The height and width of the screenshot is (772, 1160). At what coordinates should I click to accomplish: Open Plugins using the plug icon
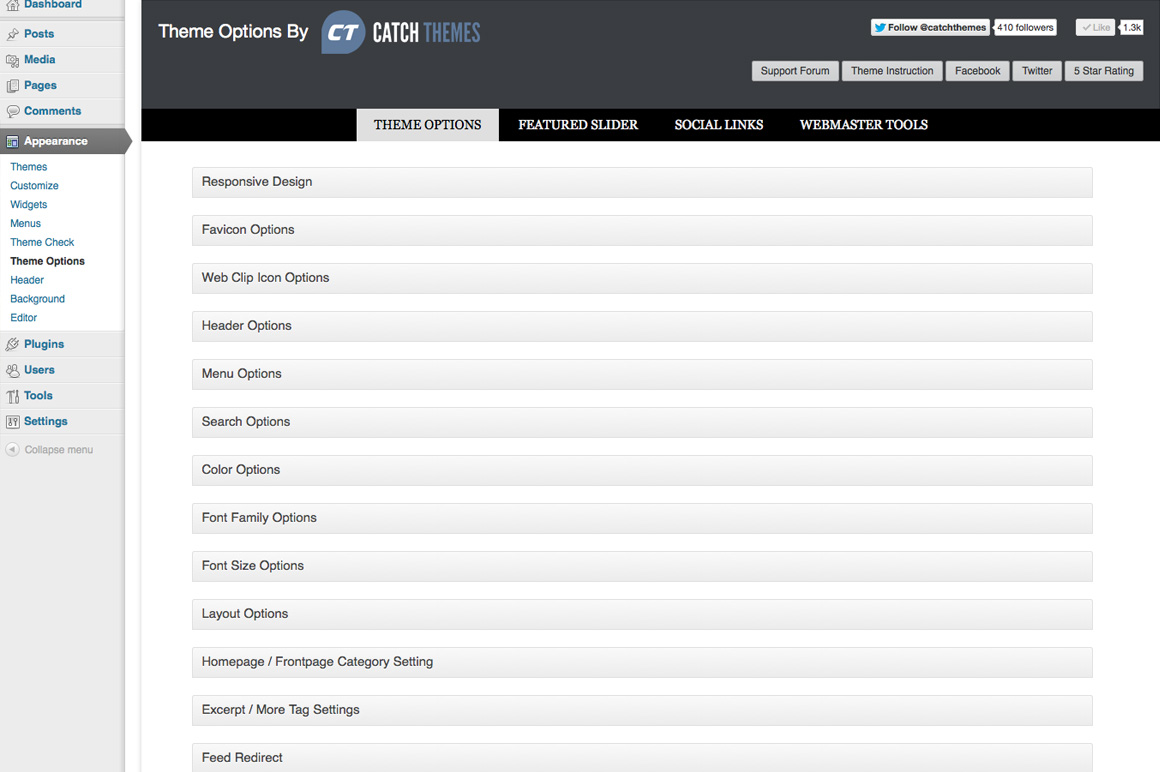pos(13,344)
